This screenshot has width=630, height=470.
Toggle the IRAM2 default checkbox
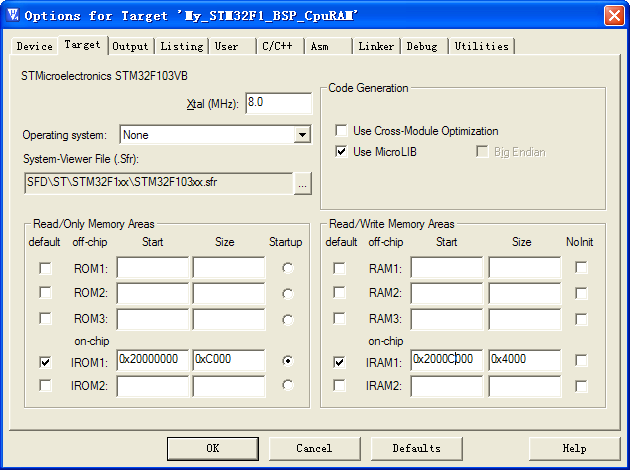(x=340, y=385)
